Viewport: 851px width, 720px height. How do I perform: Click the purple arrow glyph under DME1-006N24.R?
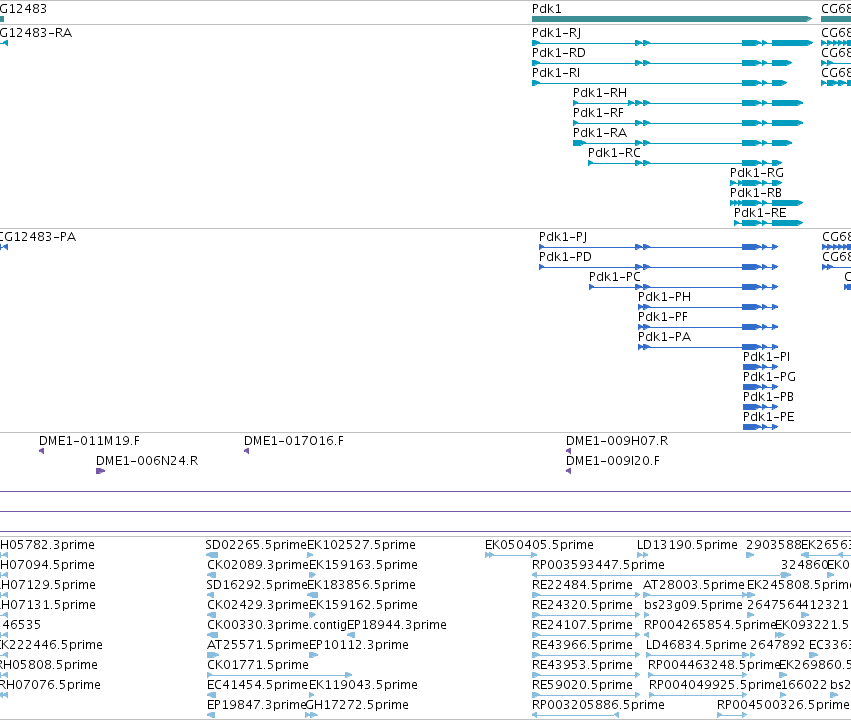click(100, 471)
